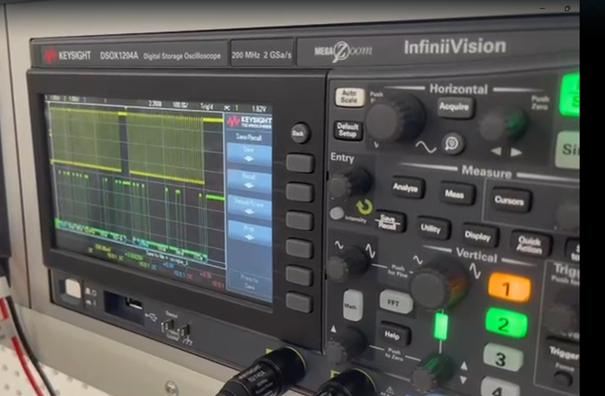Image resolution: width=605 pixels, height=396 pixels.
Task: Click the Save/Recall menu title on screen
Action: pyautogui.click(x=248, y=137)
